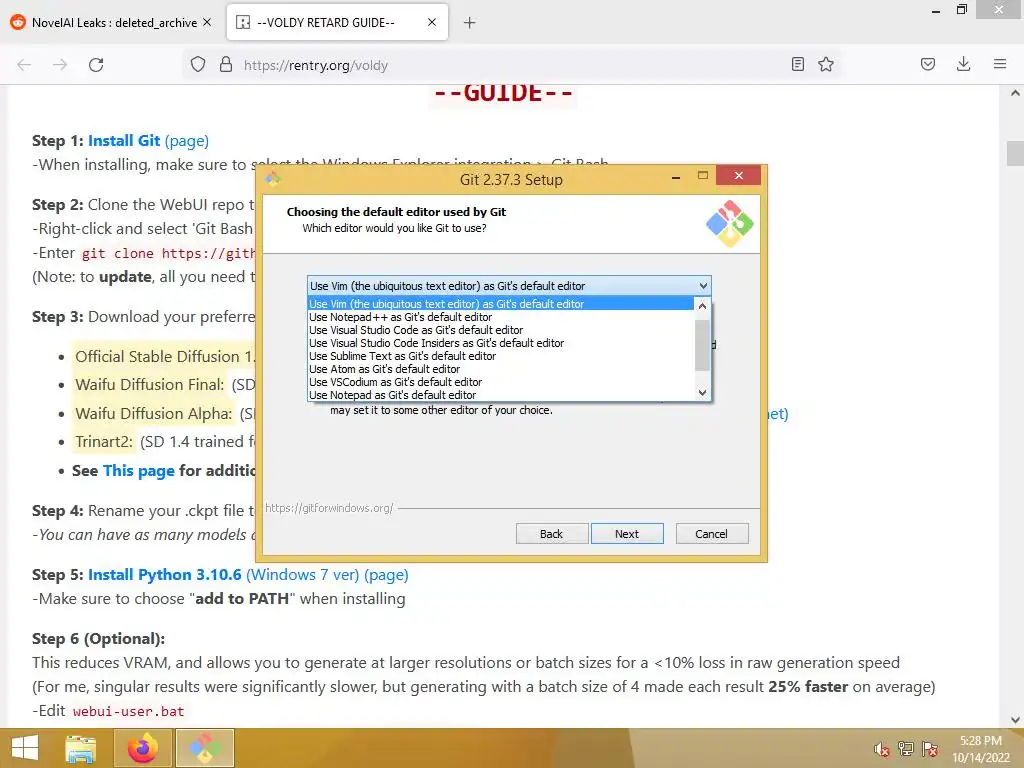This screenshot has width=1024, height=768.
Task: Click Back in Git Setup
Action: coord(552,534)
